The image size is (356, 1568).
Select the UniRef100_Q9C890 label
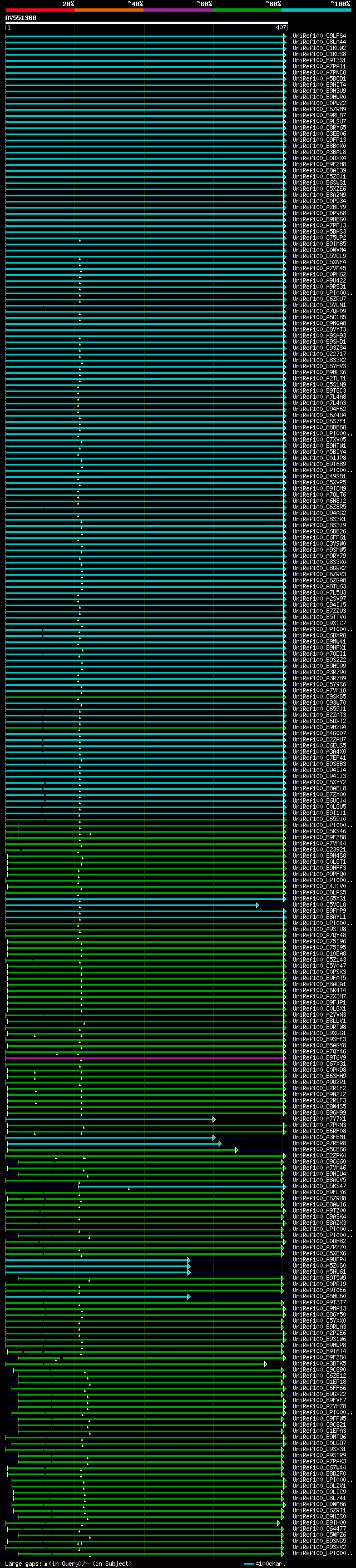(x=319, y=1369)
